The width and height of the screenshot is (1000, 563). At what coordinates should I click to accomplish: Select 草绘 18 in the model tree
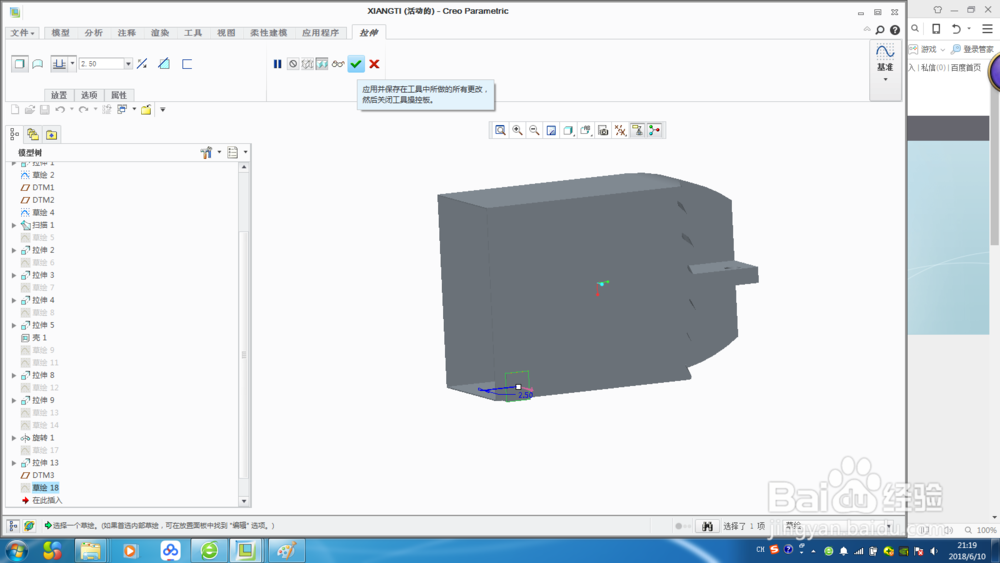[45, 488]
